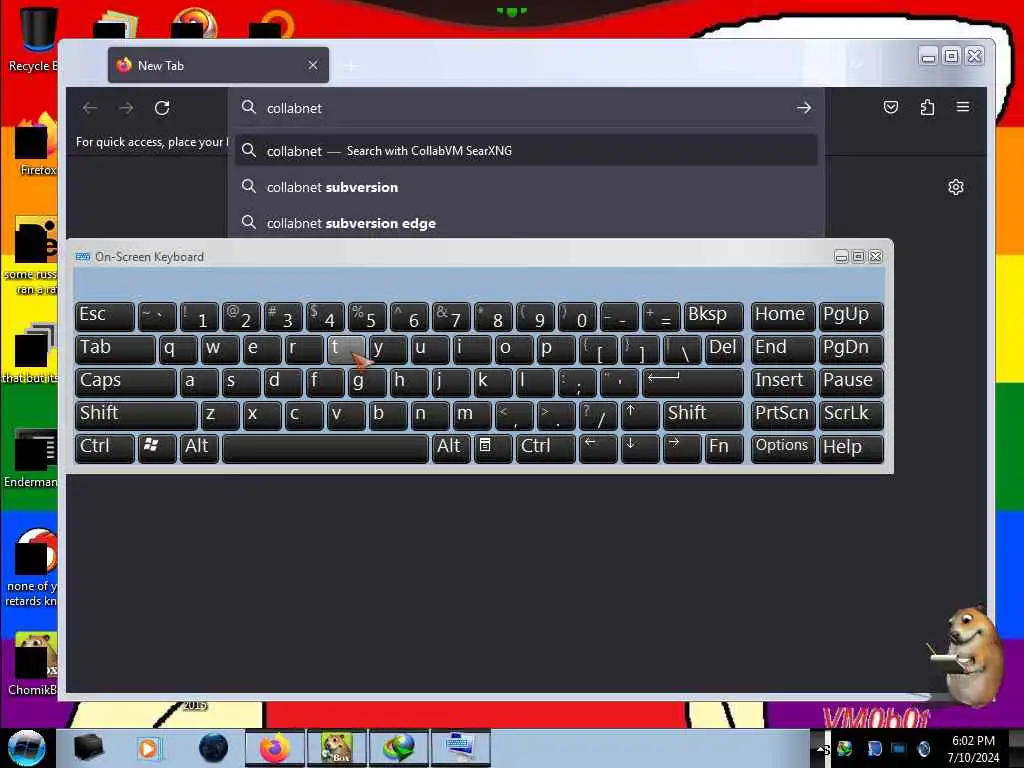This screenshot has height=768, width=1024.
Task: Click the Help key on keyboard
Action: click(851, 448)
